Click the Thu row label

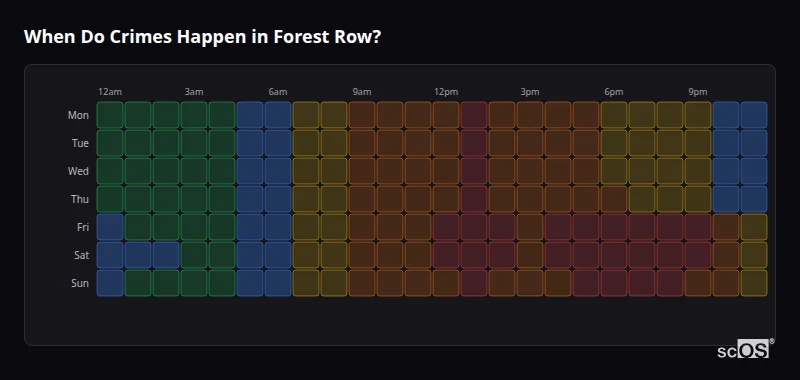[80, 199]
